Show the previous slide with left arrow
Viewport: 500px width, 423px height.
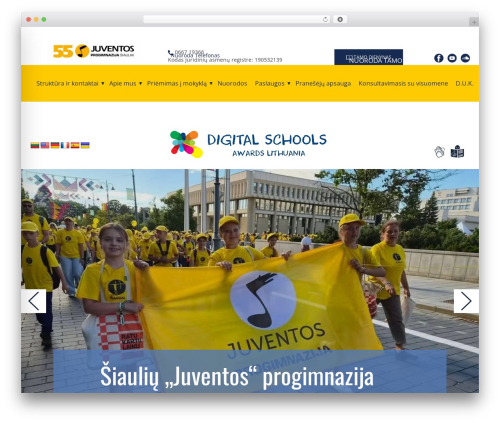(33, 301)
